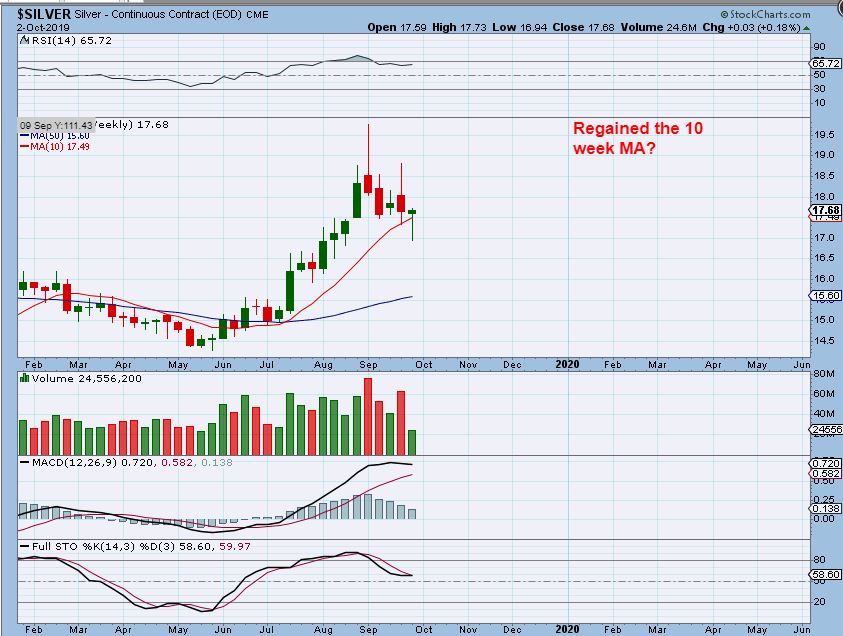Click the MACD(12,26,9) indicator label
Screen dimensions: 843x636
[74, 462]
